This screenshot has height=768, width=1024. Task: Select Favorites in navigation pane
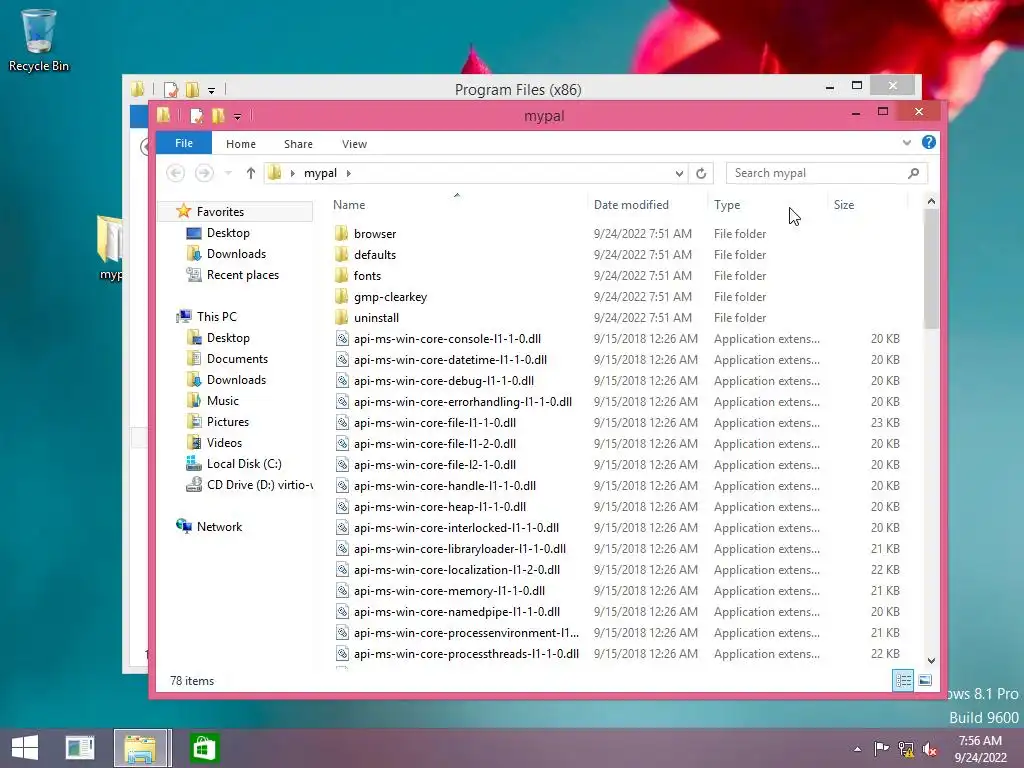point(220,212)
